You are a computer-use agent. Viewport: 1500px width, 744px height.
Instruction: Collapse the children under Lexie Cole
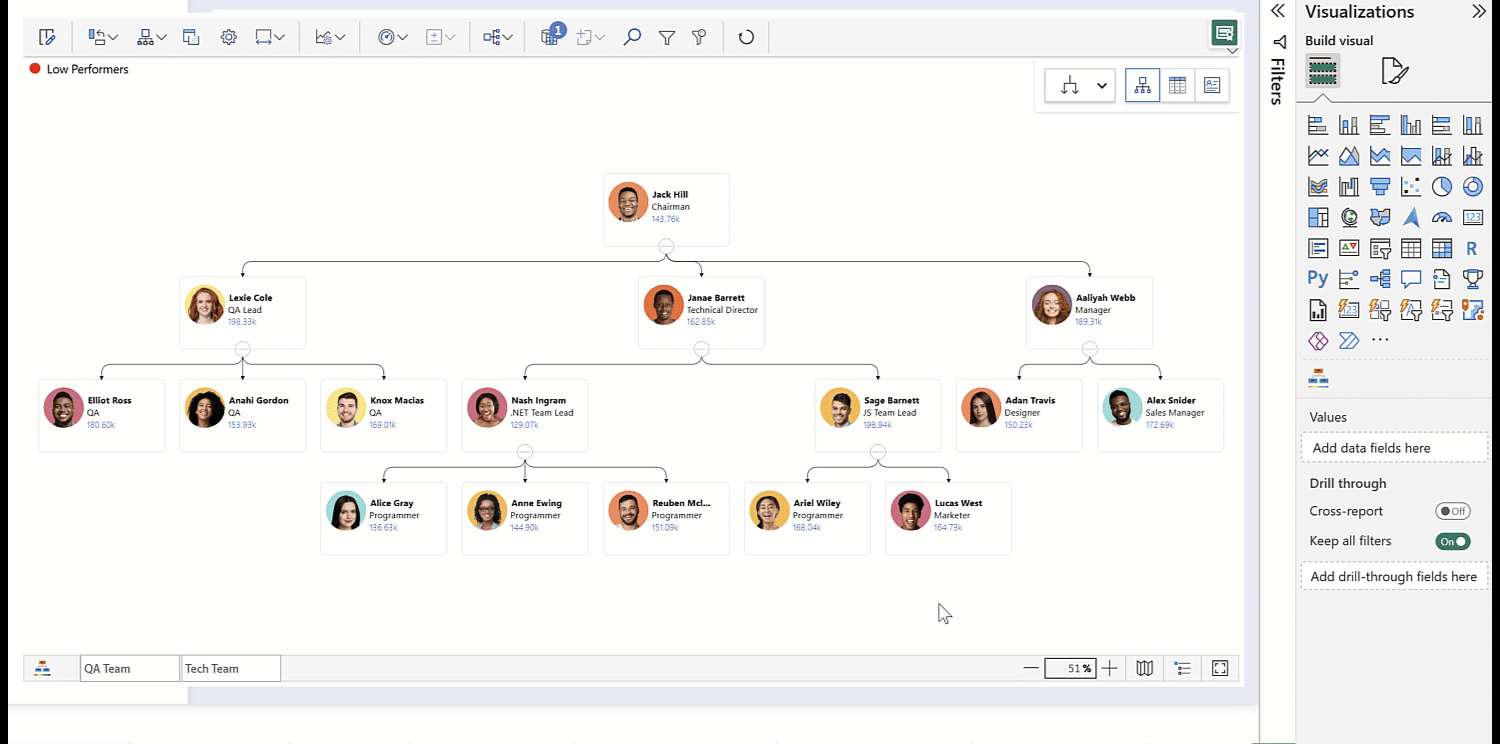[242, 349]
